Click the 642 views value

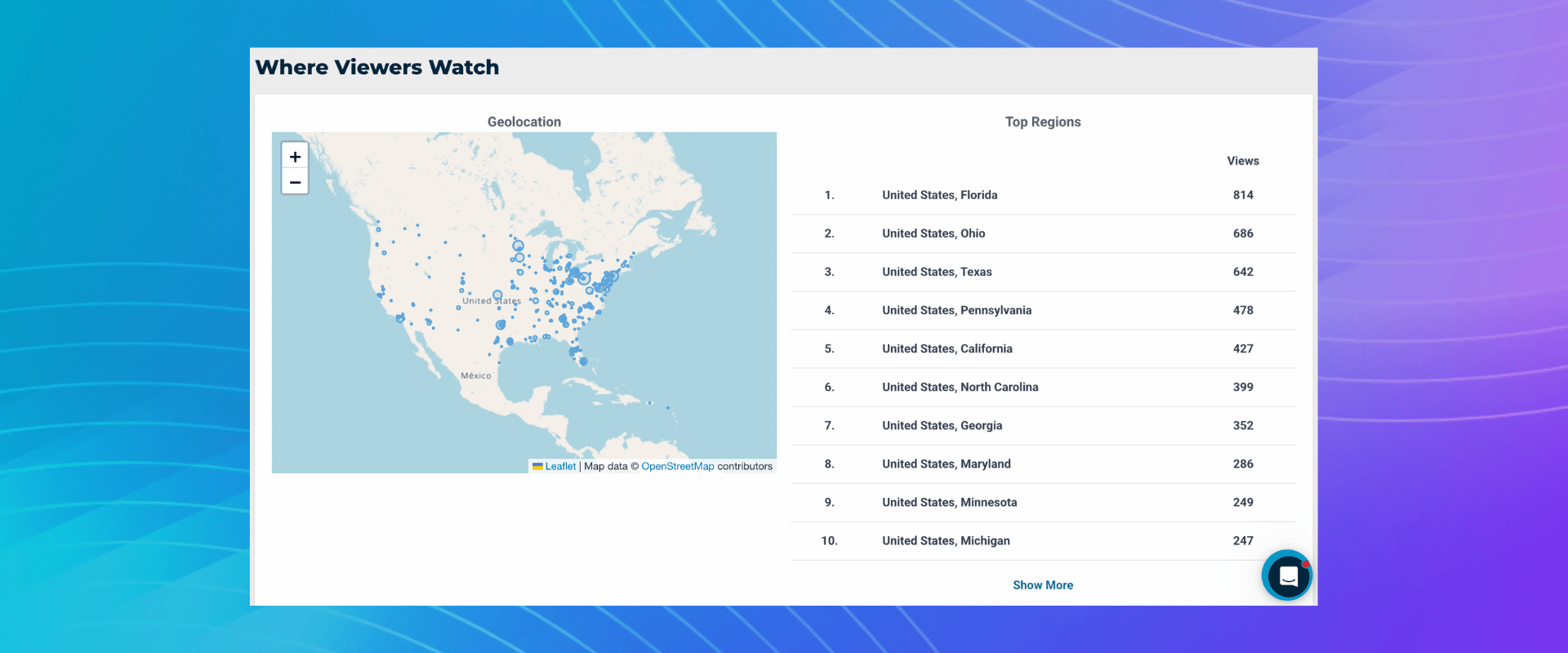coord(1243,272)
